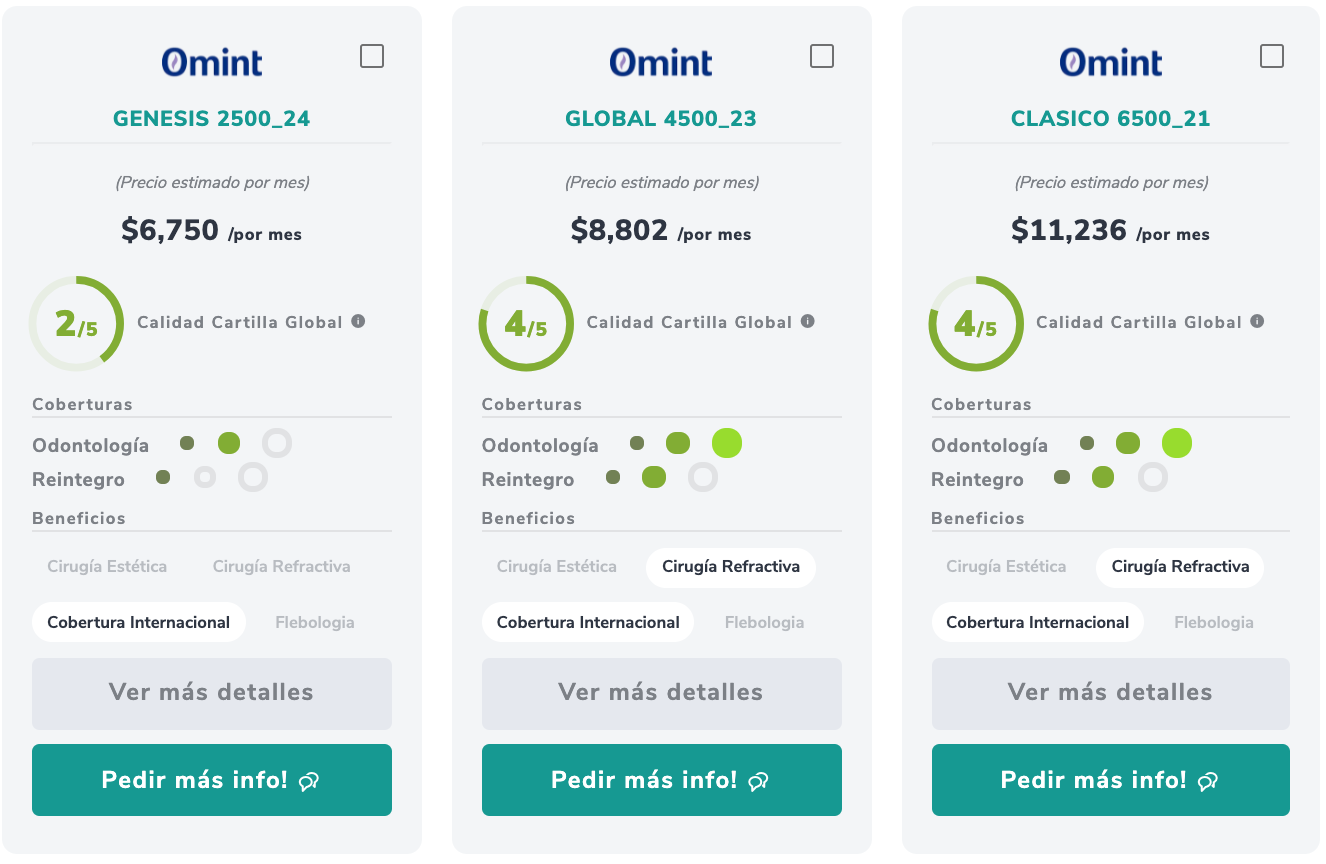Viewport: 1326px width, 864px height.
Task: Click the 4/5 quality ring on CLASICO plan
Action: click(x=976, y=324)
